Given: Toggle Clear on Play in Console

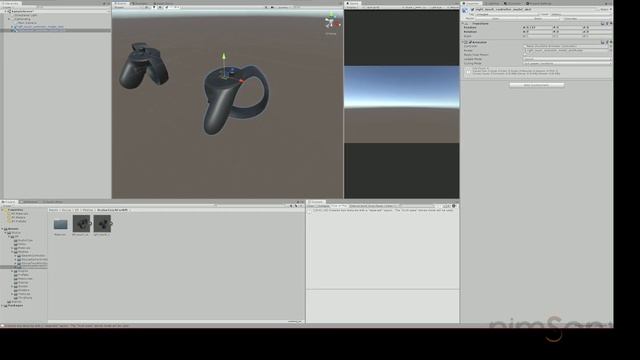Looking at the screenshot, I should click(338, 206).
